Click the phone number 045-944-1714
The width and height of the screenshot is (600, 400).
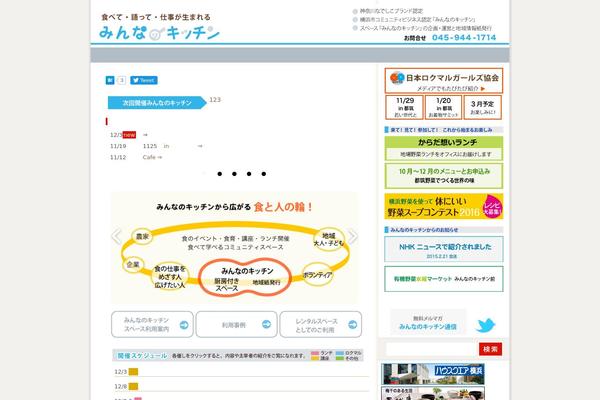pyautogui.click(x=464, y=38)
